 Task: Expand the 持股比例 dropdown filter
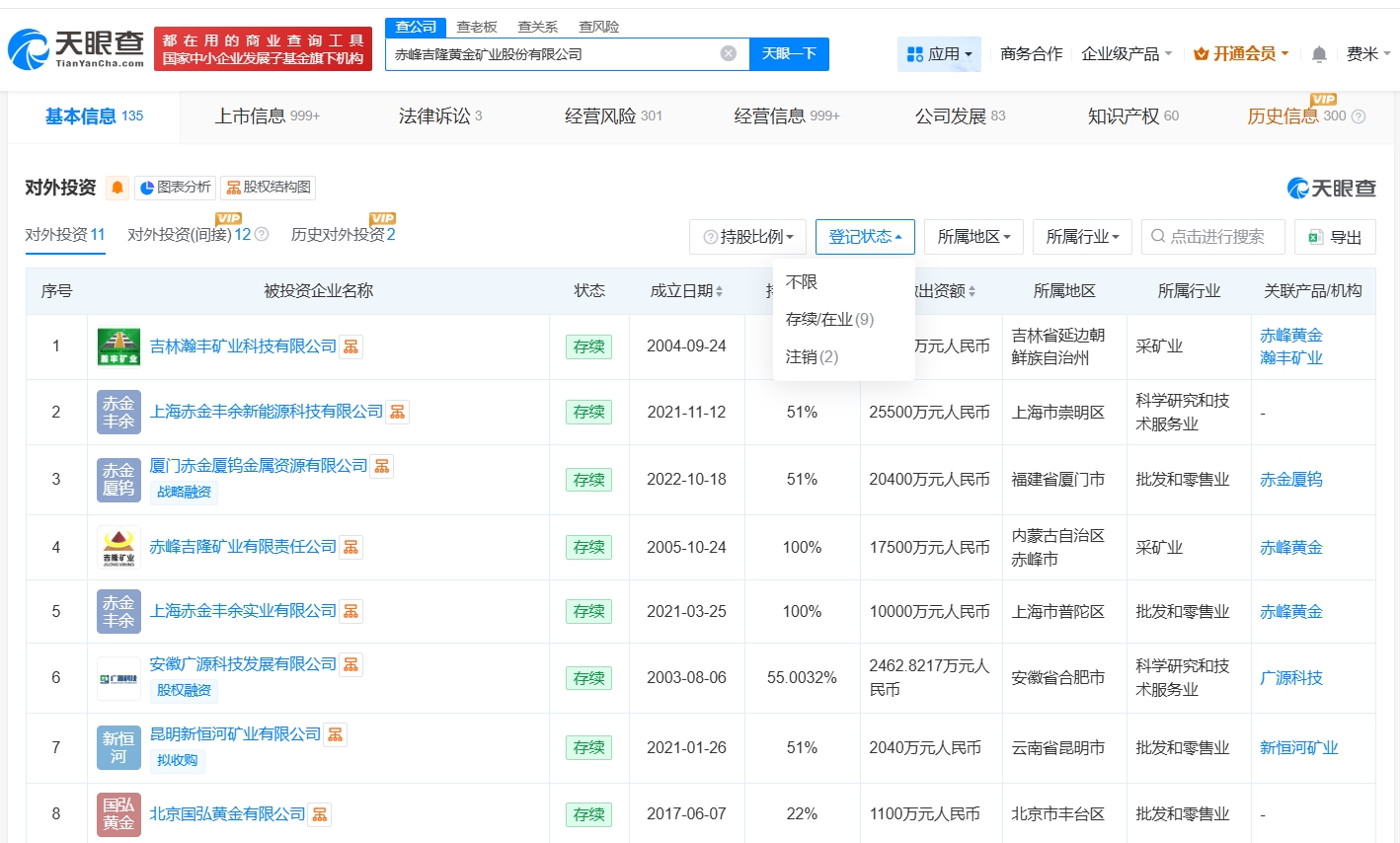pyautogui.click(x=748, y=237)
